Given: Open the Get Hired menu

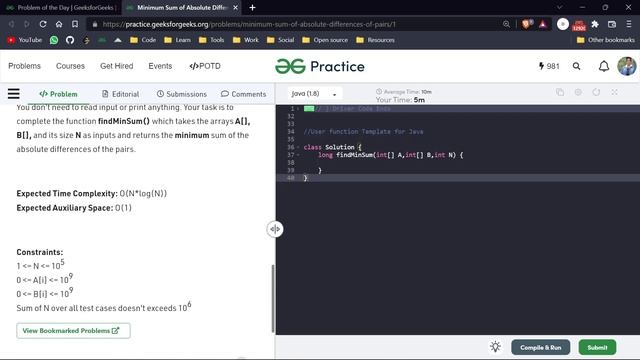Looking at the screenshot, I should click(117, 66).
